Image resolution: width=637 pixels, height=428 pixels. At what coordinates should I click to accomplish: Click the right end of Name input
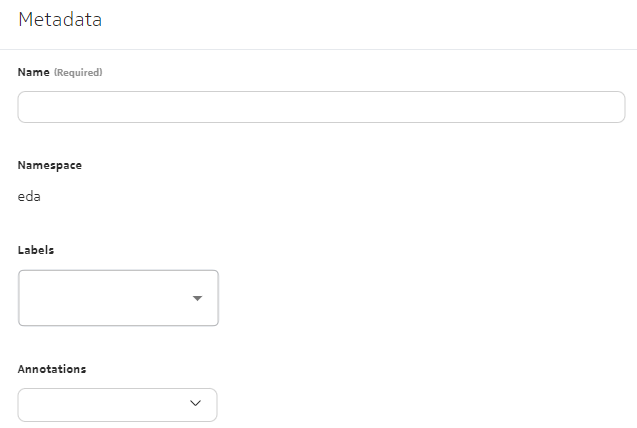tap(612, 107)
